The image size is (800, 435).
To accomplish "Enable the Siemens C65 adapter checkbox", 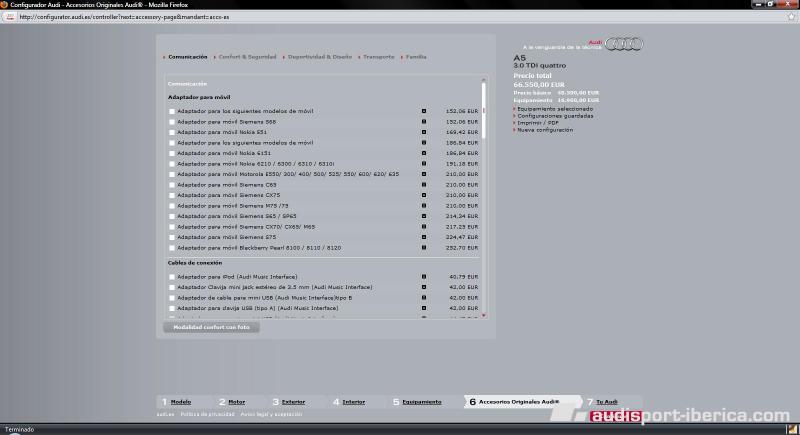I will point(172,185).
